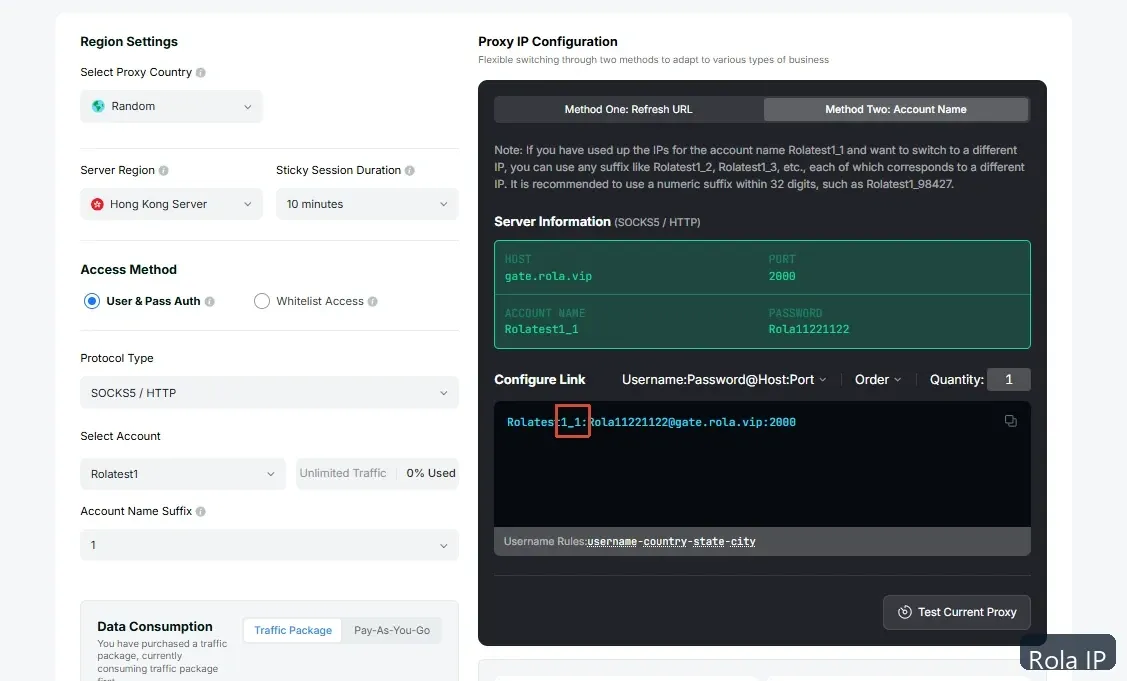Click the generated proxy link text
Screen dimensions: 1127x681
[651, 422]
